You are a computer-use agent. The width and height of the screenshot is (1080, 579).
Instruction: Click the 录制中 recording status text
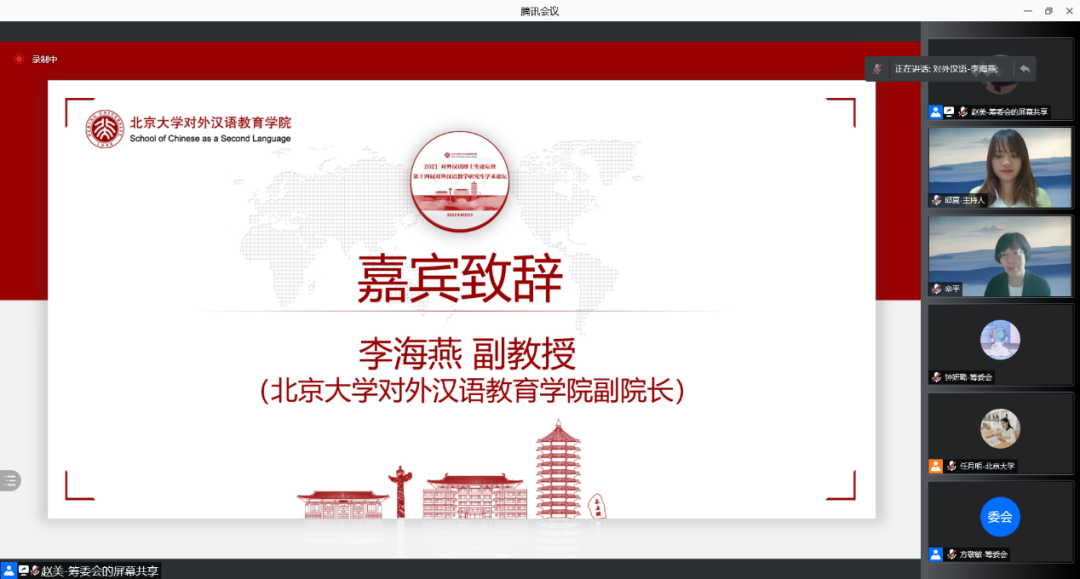click(x=45, y=59)
